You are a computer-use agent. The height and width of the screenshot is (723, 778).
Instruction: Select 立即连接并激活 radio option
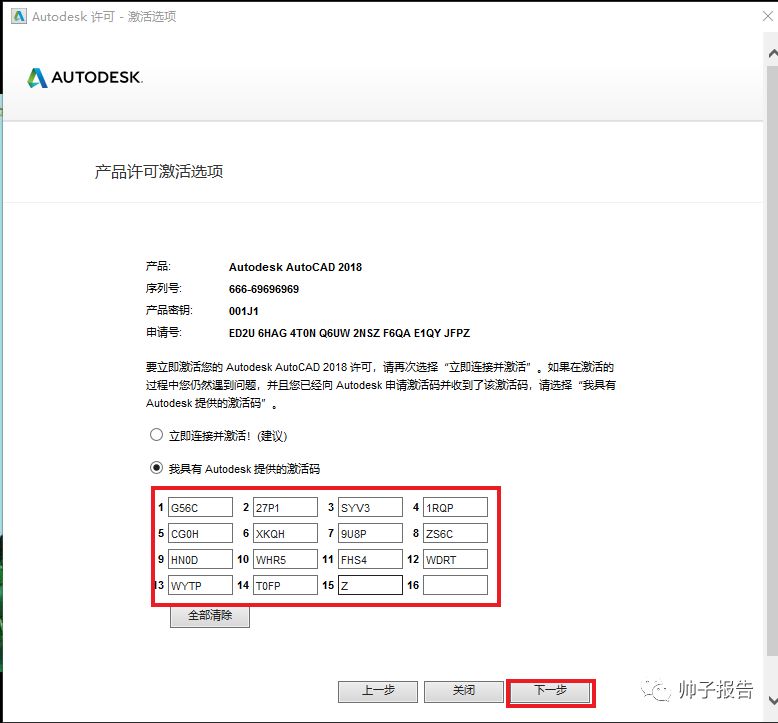[x=156, y=435]
